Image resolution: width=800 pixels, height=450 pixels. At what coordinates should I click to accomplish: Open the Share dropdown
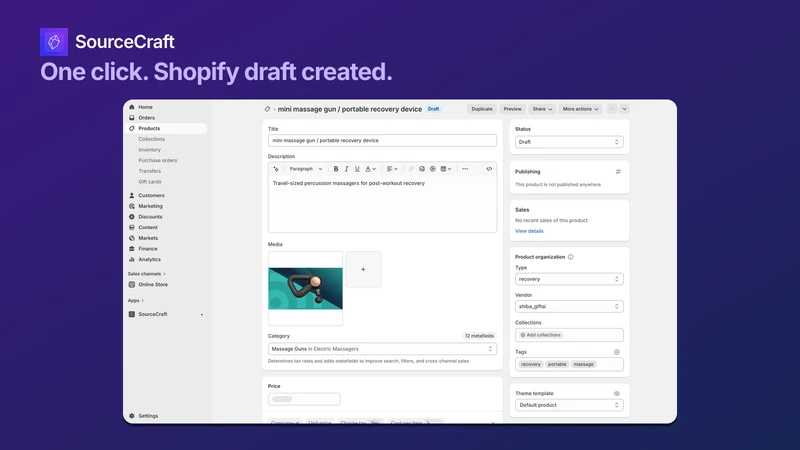tap(542, 109)
